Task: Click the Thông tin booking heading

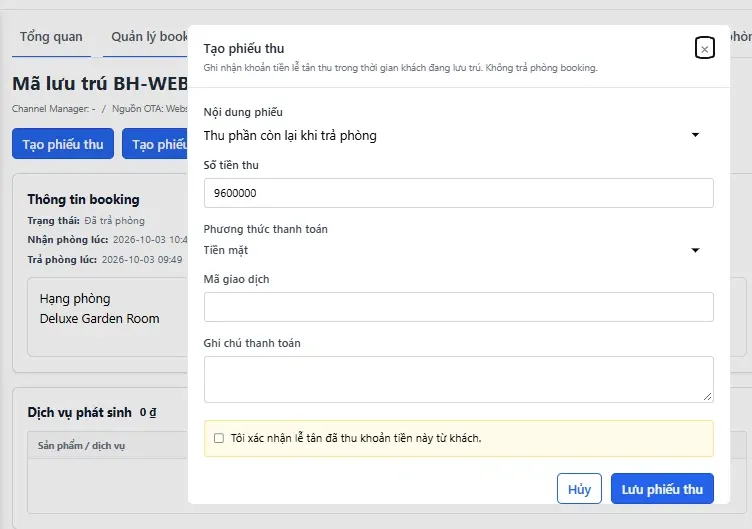Action: pos(83,200)
